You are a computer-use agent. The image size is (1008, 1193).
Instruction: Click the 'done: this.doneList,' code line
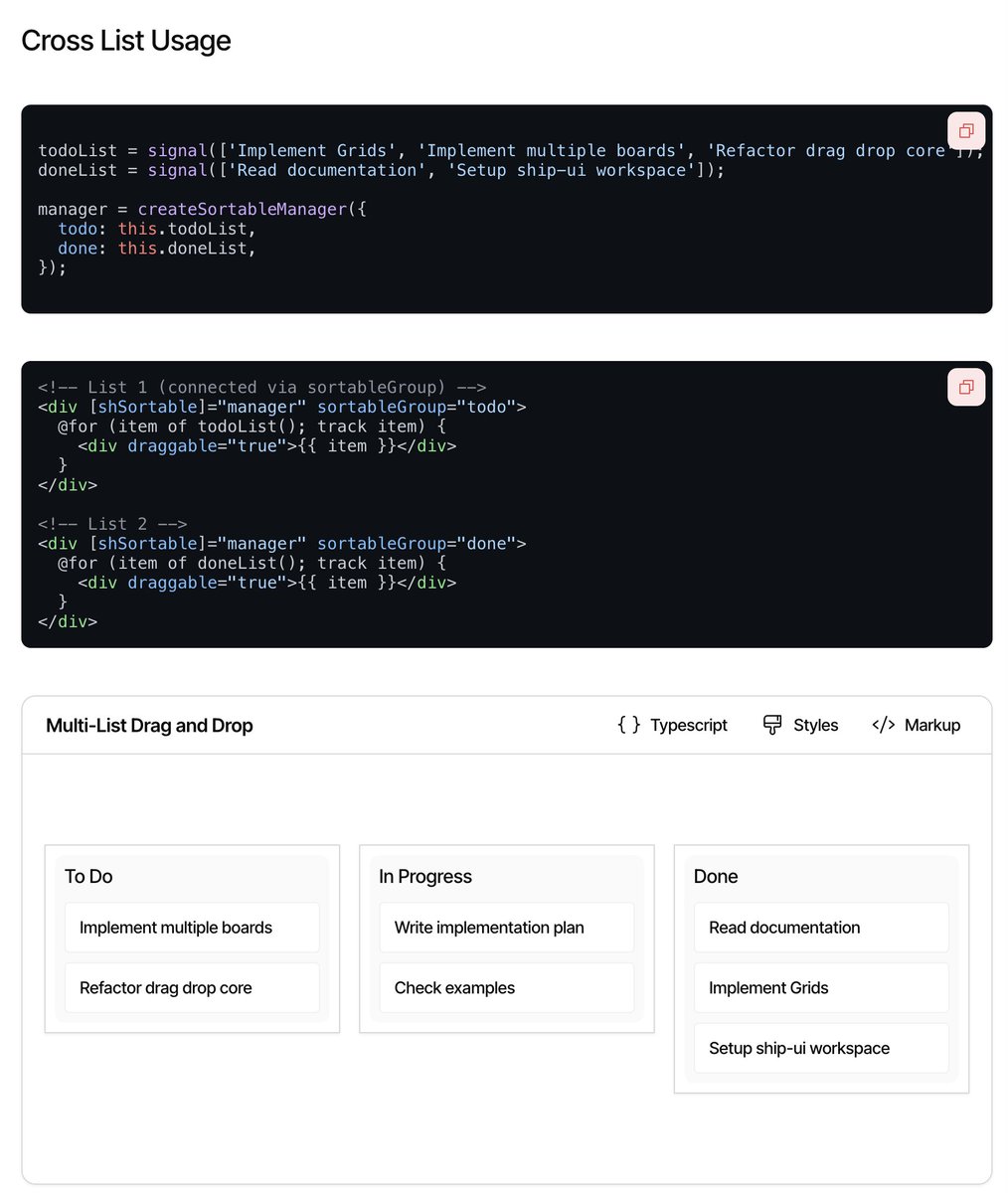click(x=157, y=249)
